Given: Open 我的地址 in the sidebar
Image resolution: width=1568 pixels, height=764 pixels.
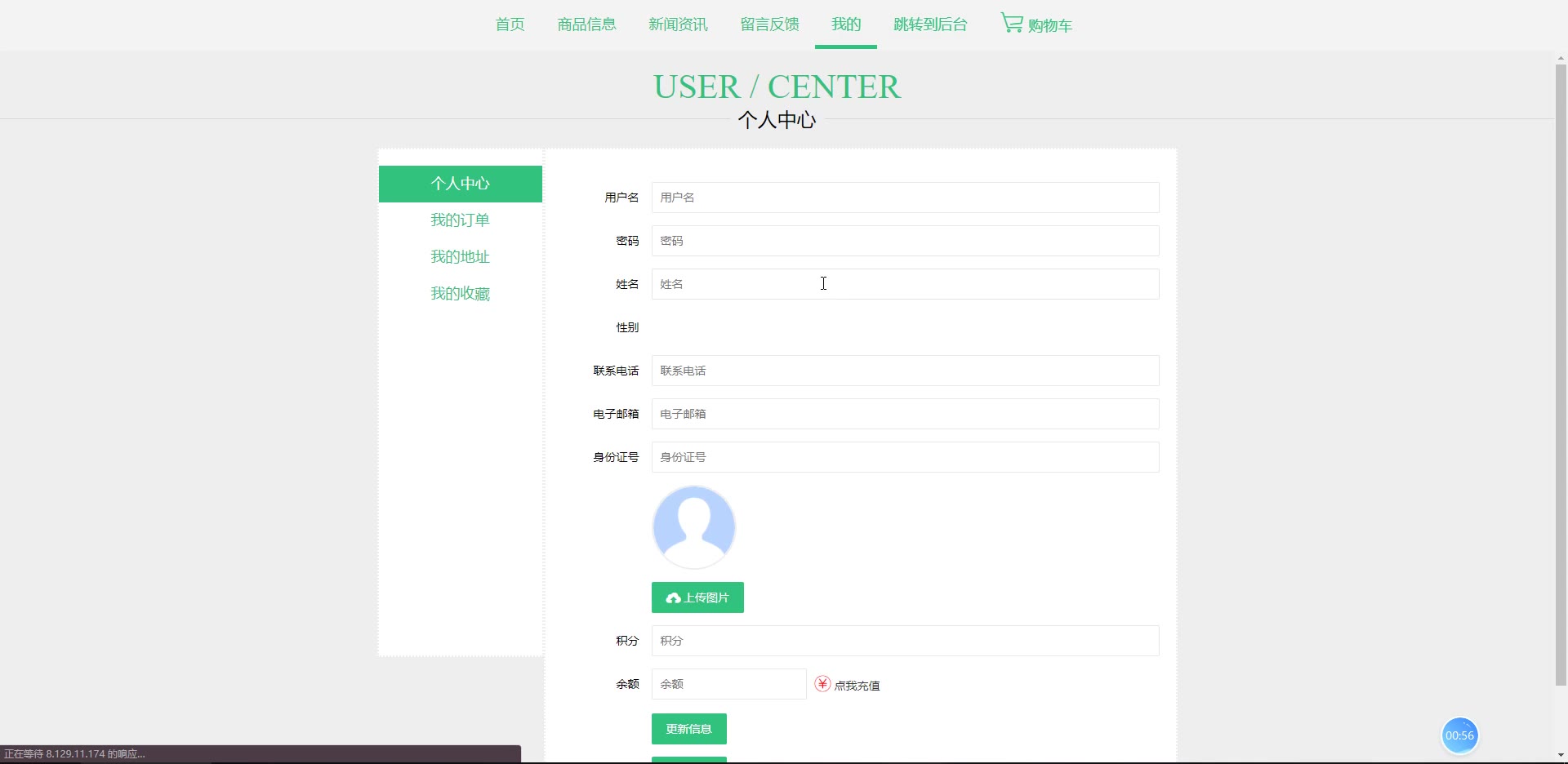Looking at the screenshot, I should coord(461,257).
